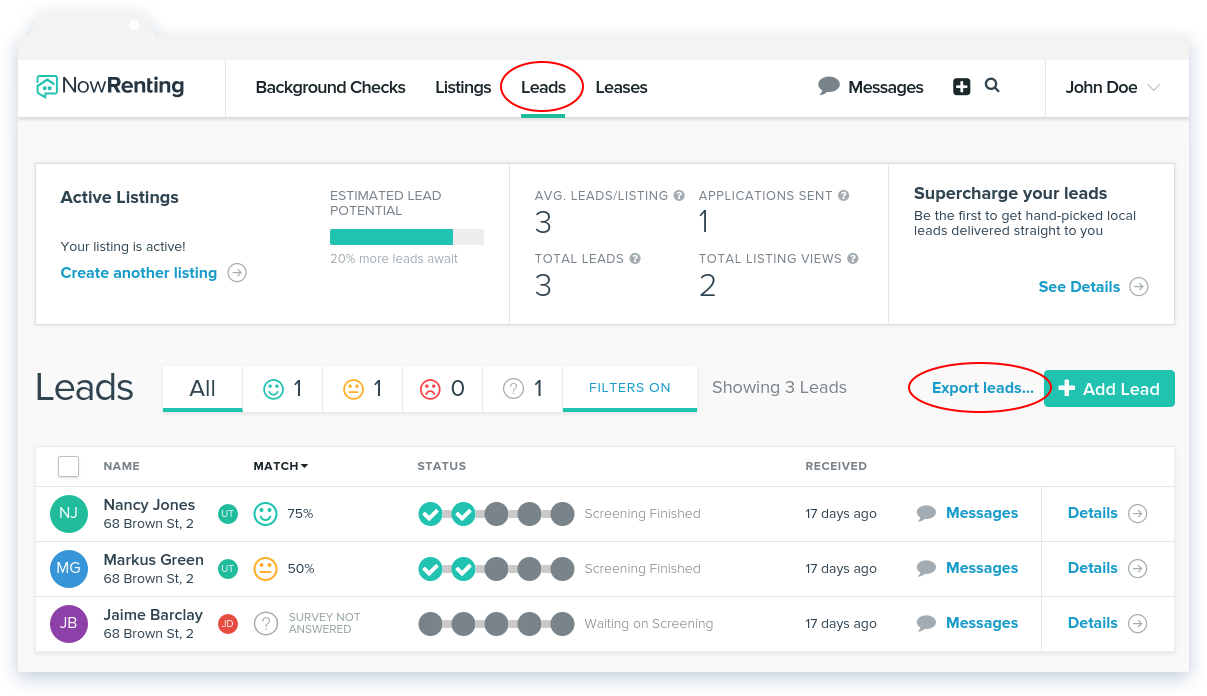This screenshot has height=696, width=1207.
Task: Click Status column header
Action: point(442,466)
